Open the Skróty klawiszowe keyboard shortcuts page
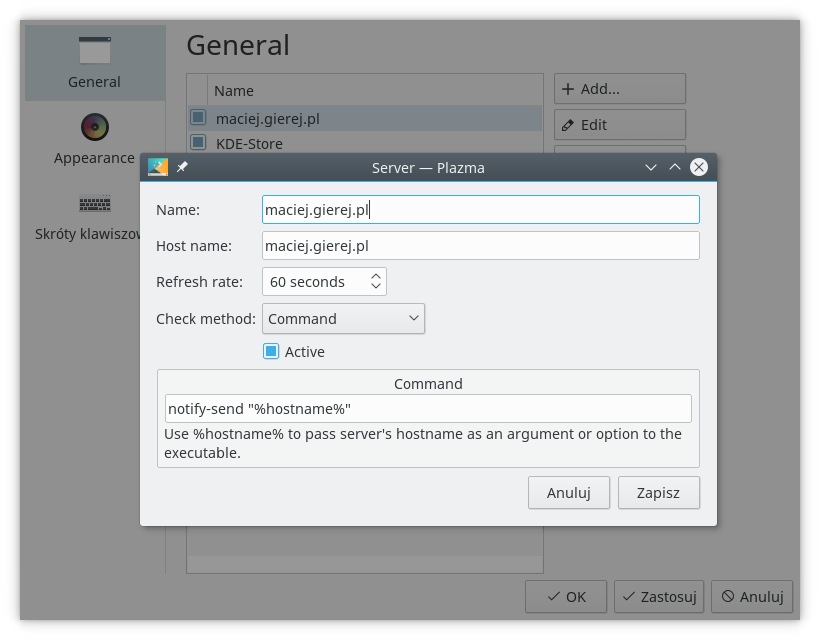This screenshot has height=640, width=820. pyautogui.click(x=87, y=215)
